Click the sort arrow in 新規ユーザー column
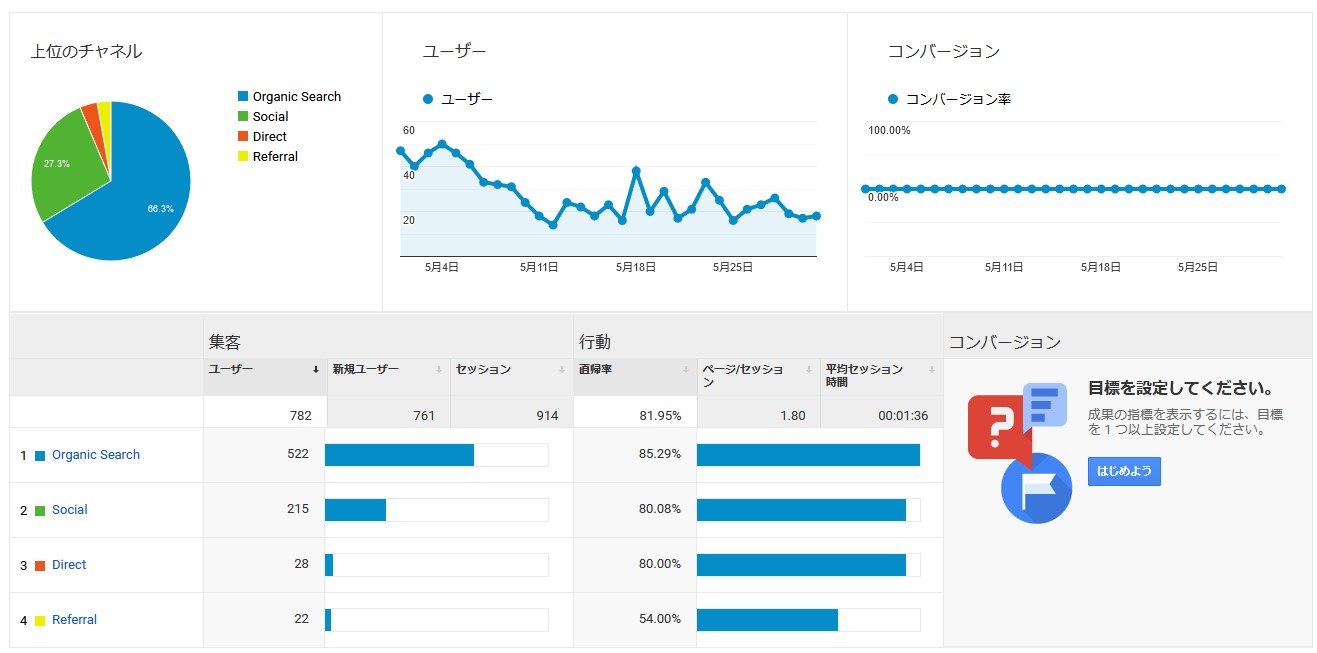 coord(439,370)
